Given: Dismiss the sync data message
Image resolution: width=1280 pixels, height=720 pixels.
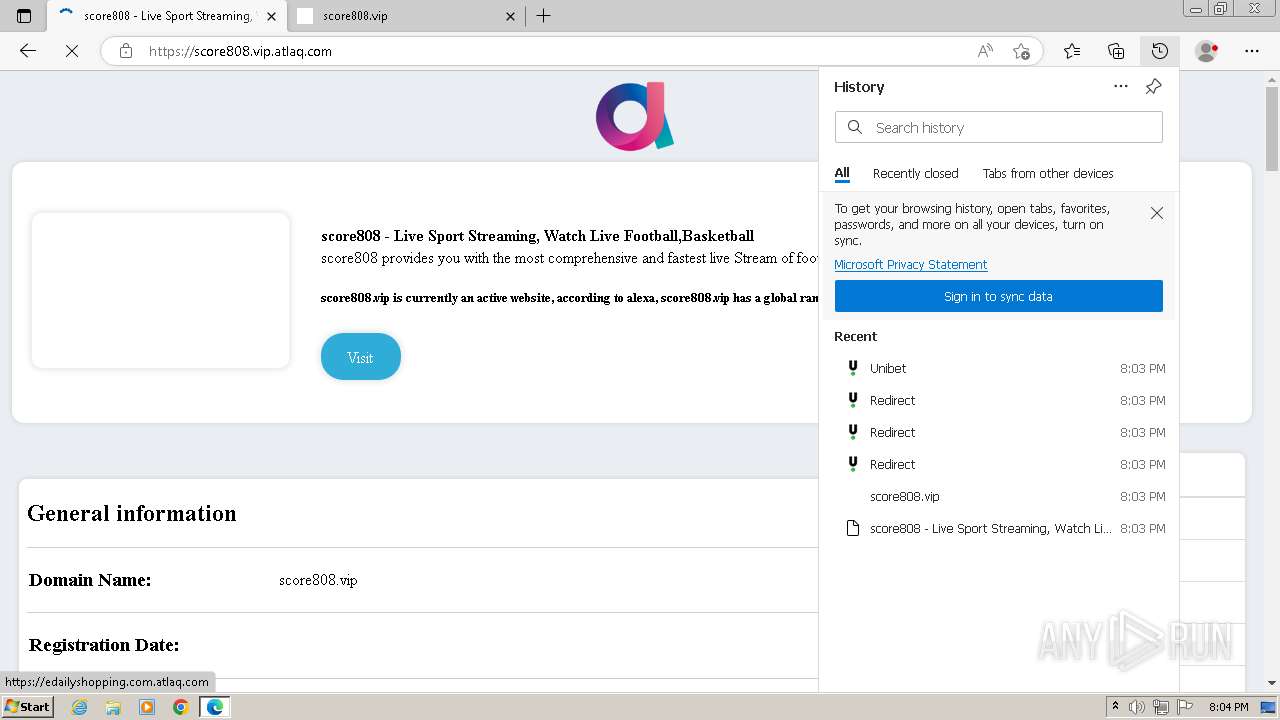Looking at the screenshot, I should point(1157,213).
